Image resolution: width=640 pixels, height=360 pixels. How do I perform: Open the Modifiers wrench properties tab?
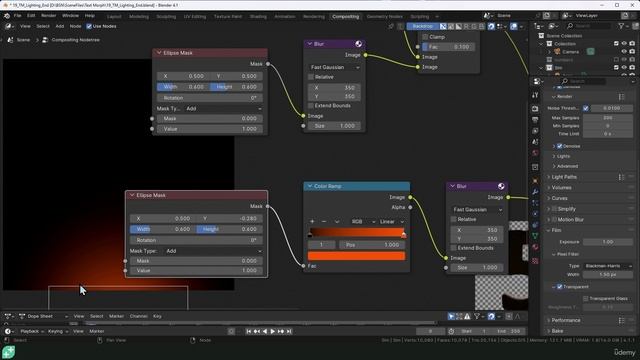click(535, 191)
